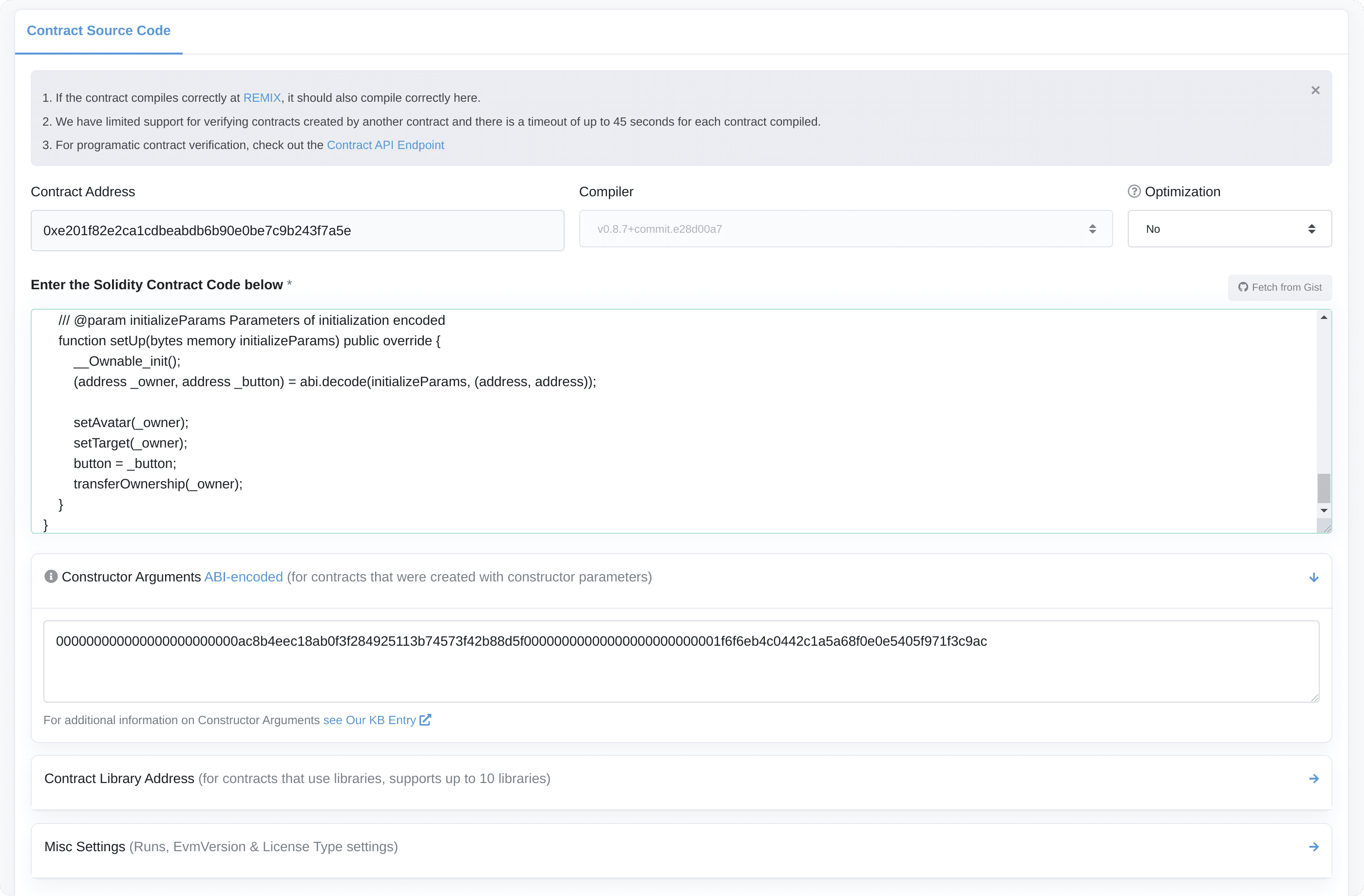1364x896 pixels.
Task: Click the Optimization help question-mark icon
Action: (x=1134, y=191)
